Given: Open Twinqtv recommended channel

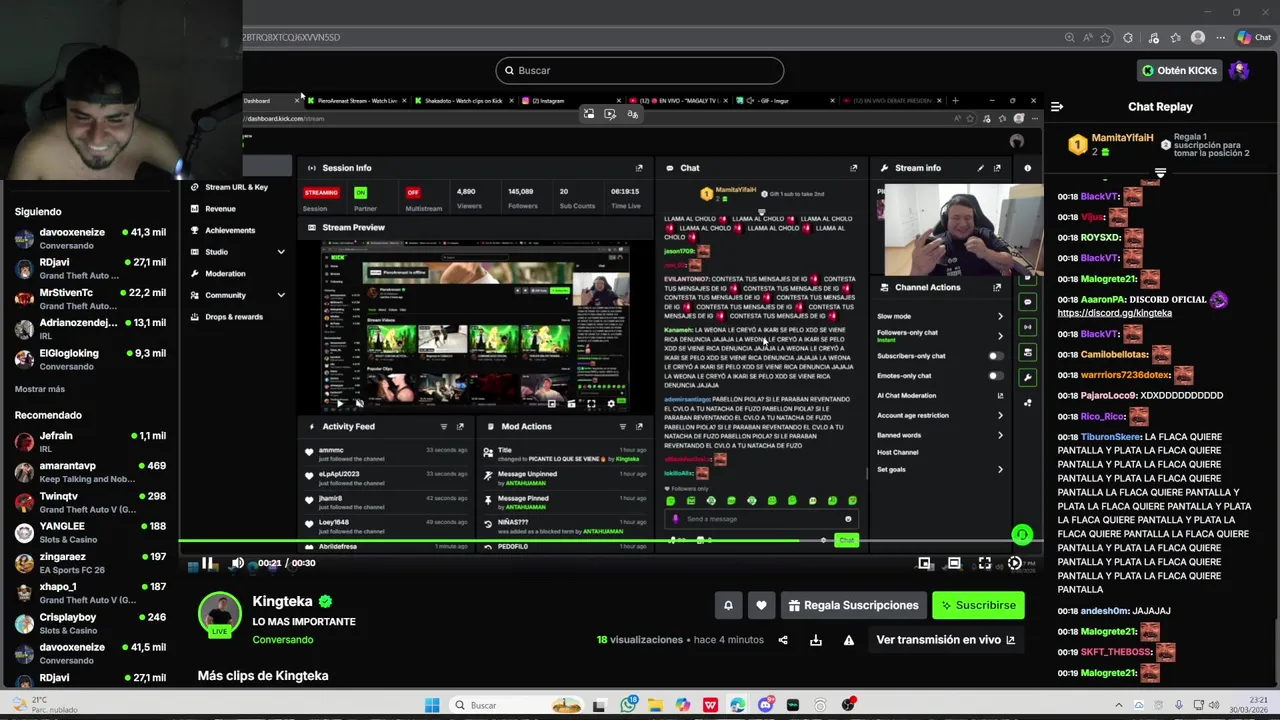Looking at the screenshot, I should (90, 502).
